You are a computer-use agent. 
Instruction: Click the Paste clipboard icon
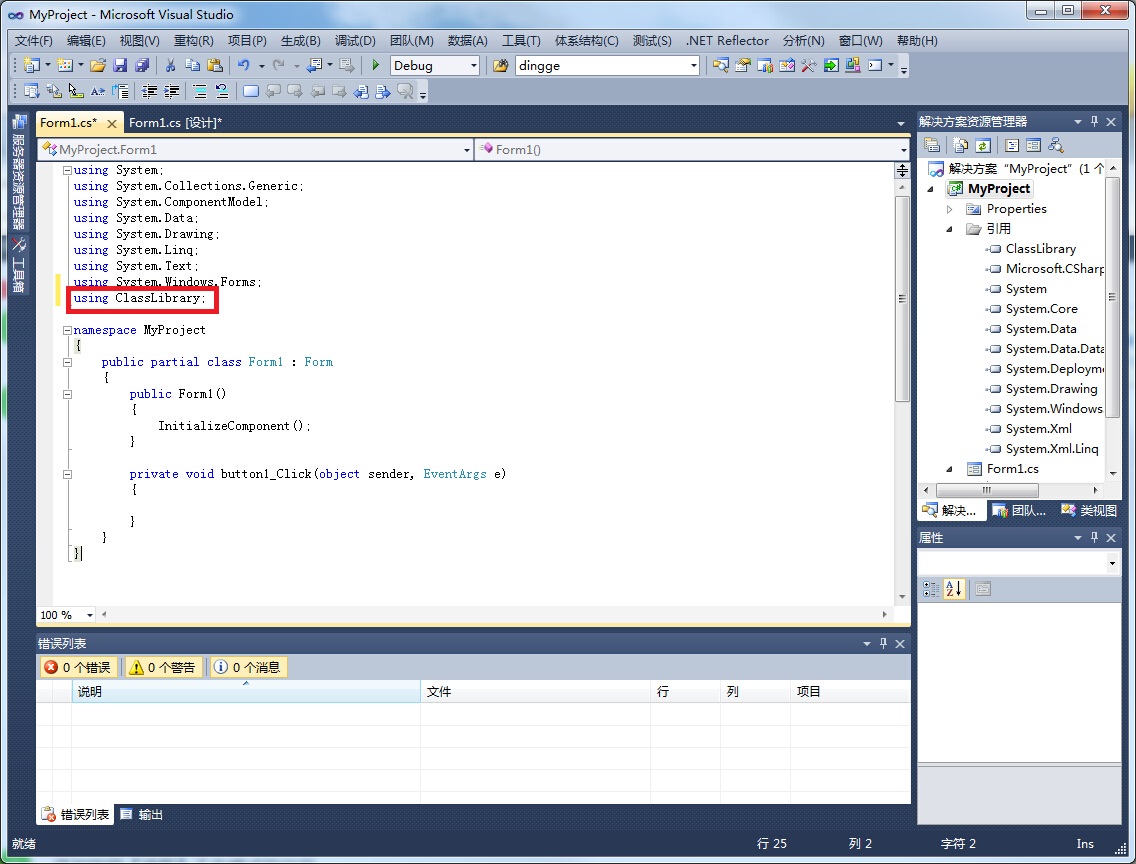(214, 65)
